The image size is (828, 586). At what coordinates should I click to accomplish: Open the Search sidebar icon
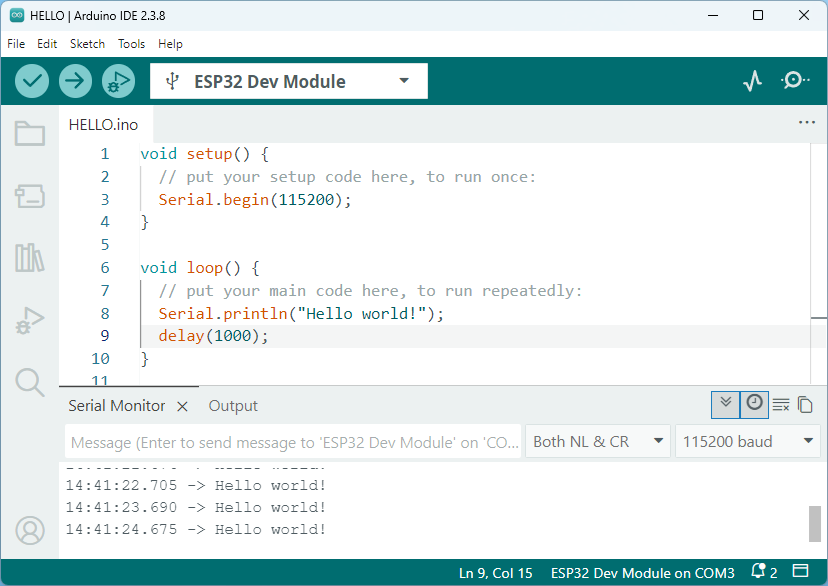[x=30, y=382]
